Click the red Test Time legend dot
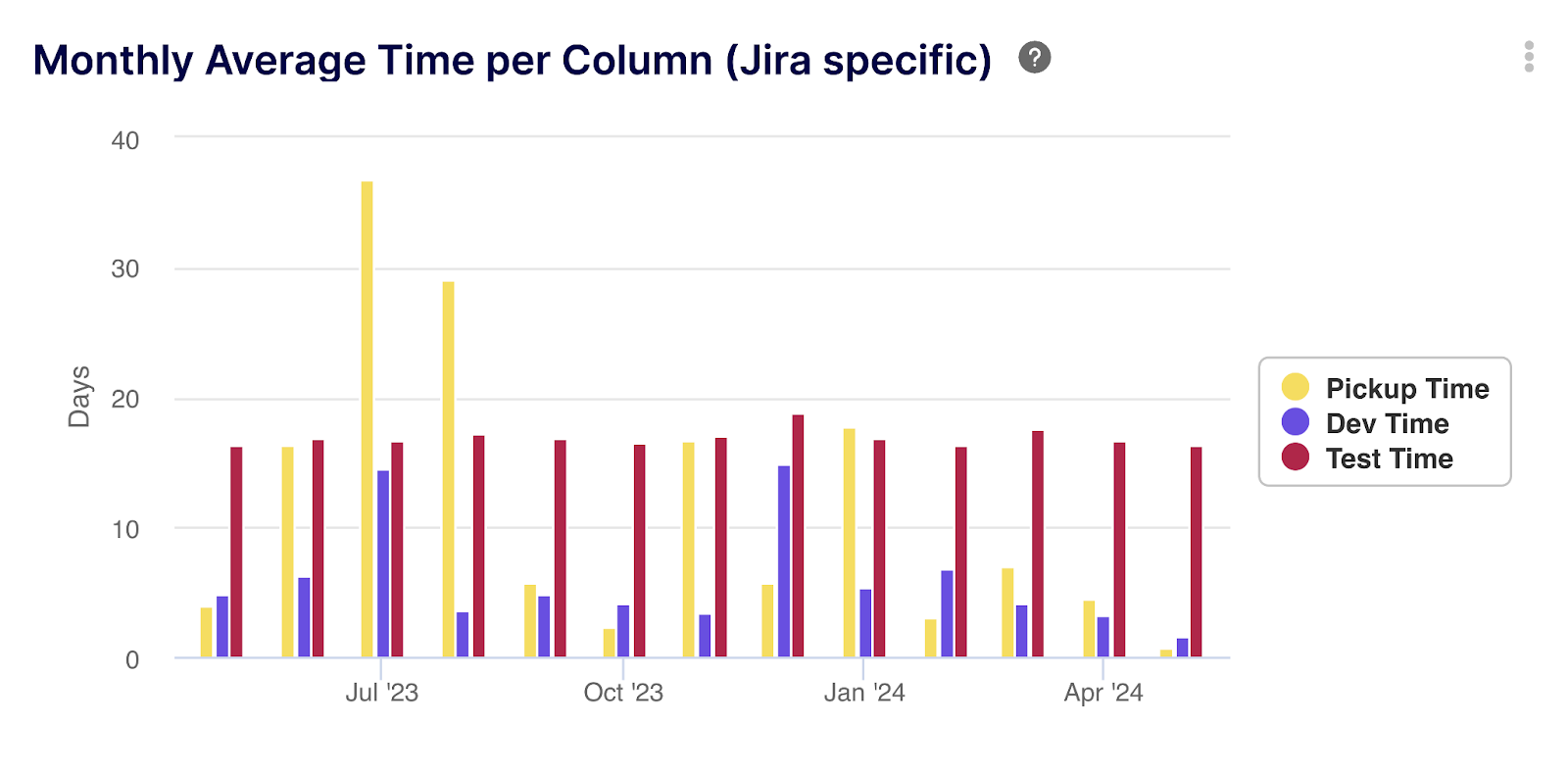 pyautogui.click(x=1295, y=457)
